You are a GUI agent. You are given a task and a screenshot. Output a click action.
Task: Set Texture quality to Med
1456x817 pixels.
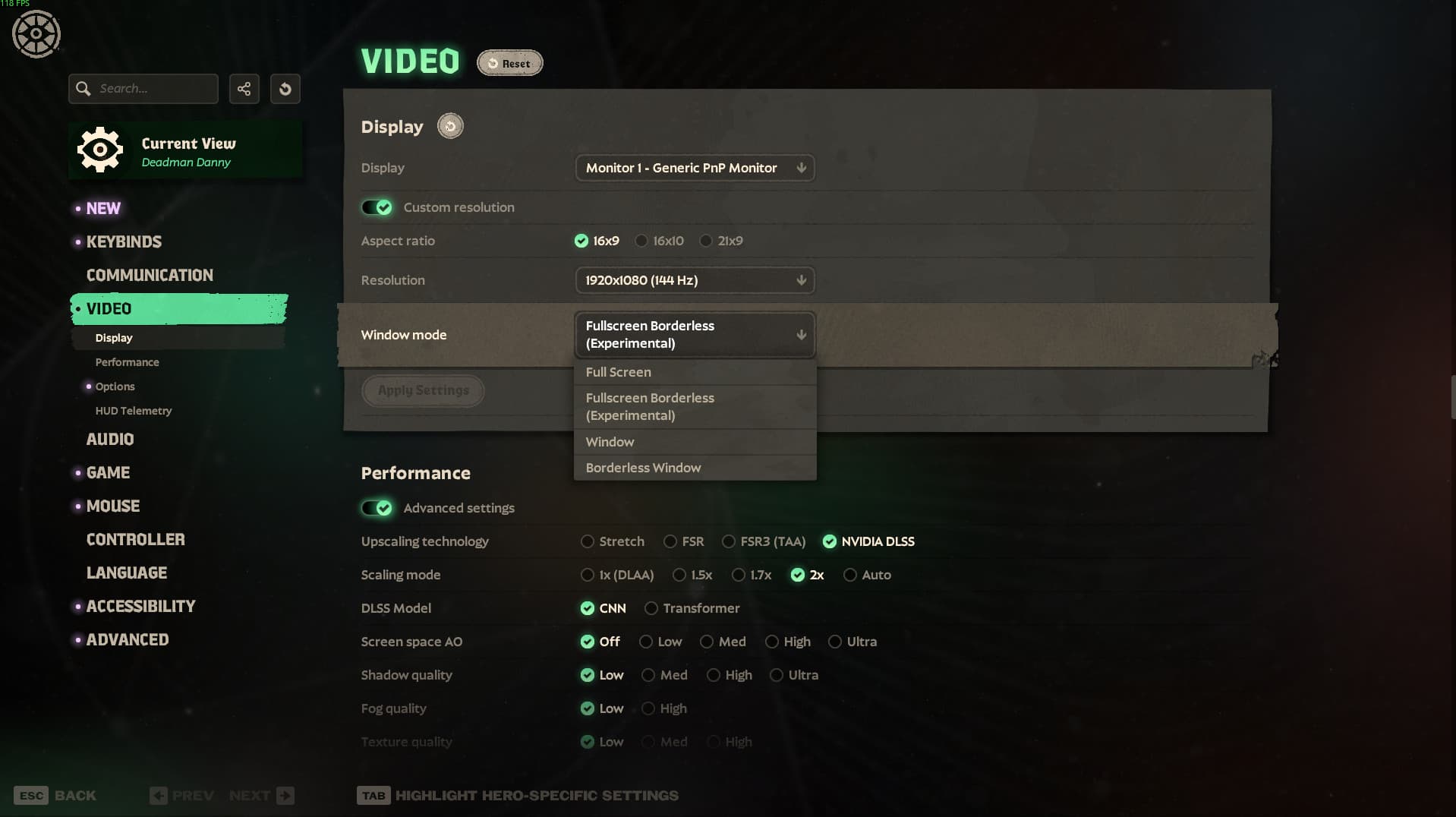click(664, 742)
